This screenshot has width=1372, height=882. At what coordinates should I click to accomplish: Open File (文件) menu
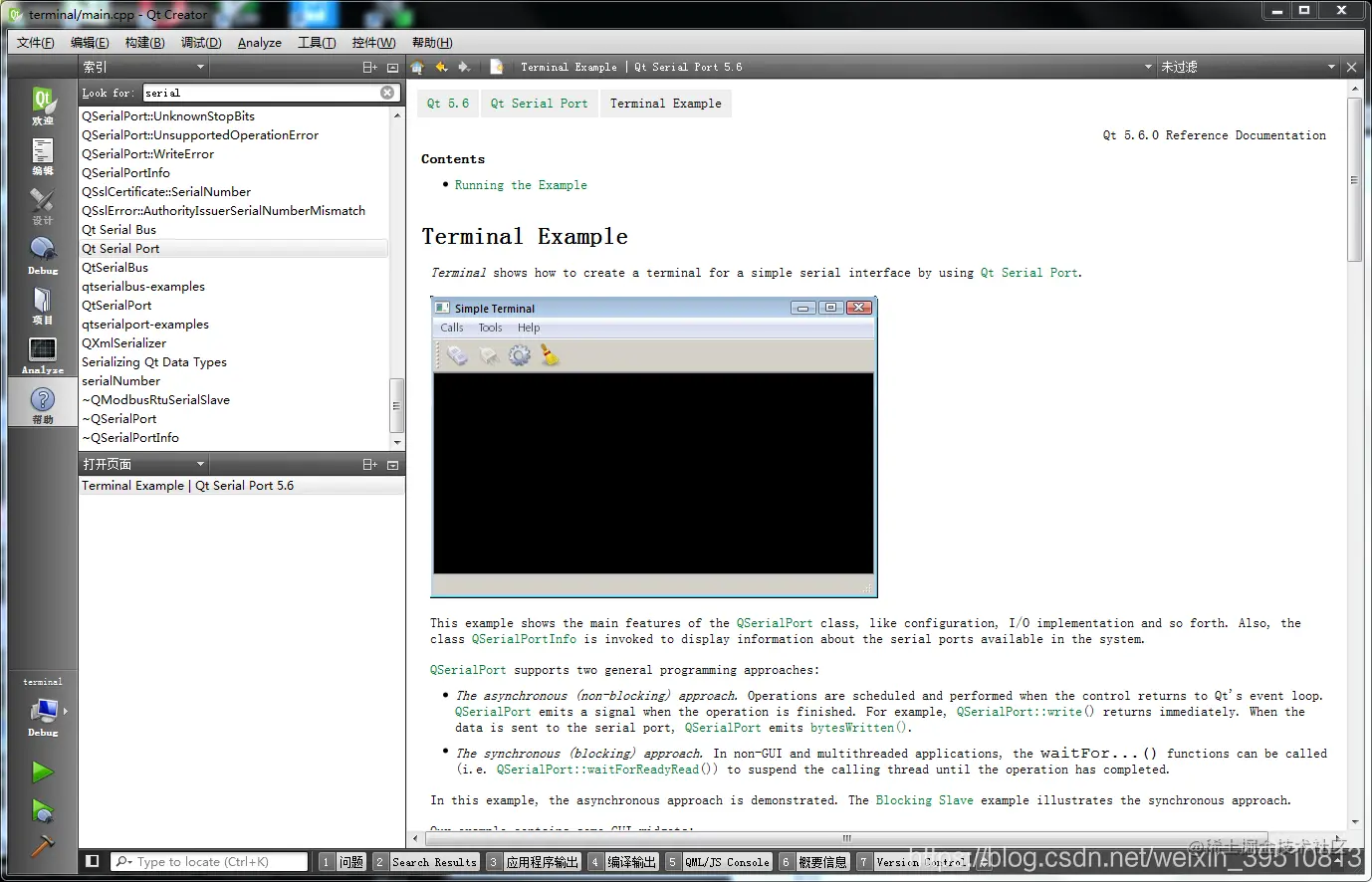coord(36,43)
